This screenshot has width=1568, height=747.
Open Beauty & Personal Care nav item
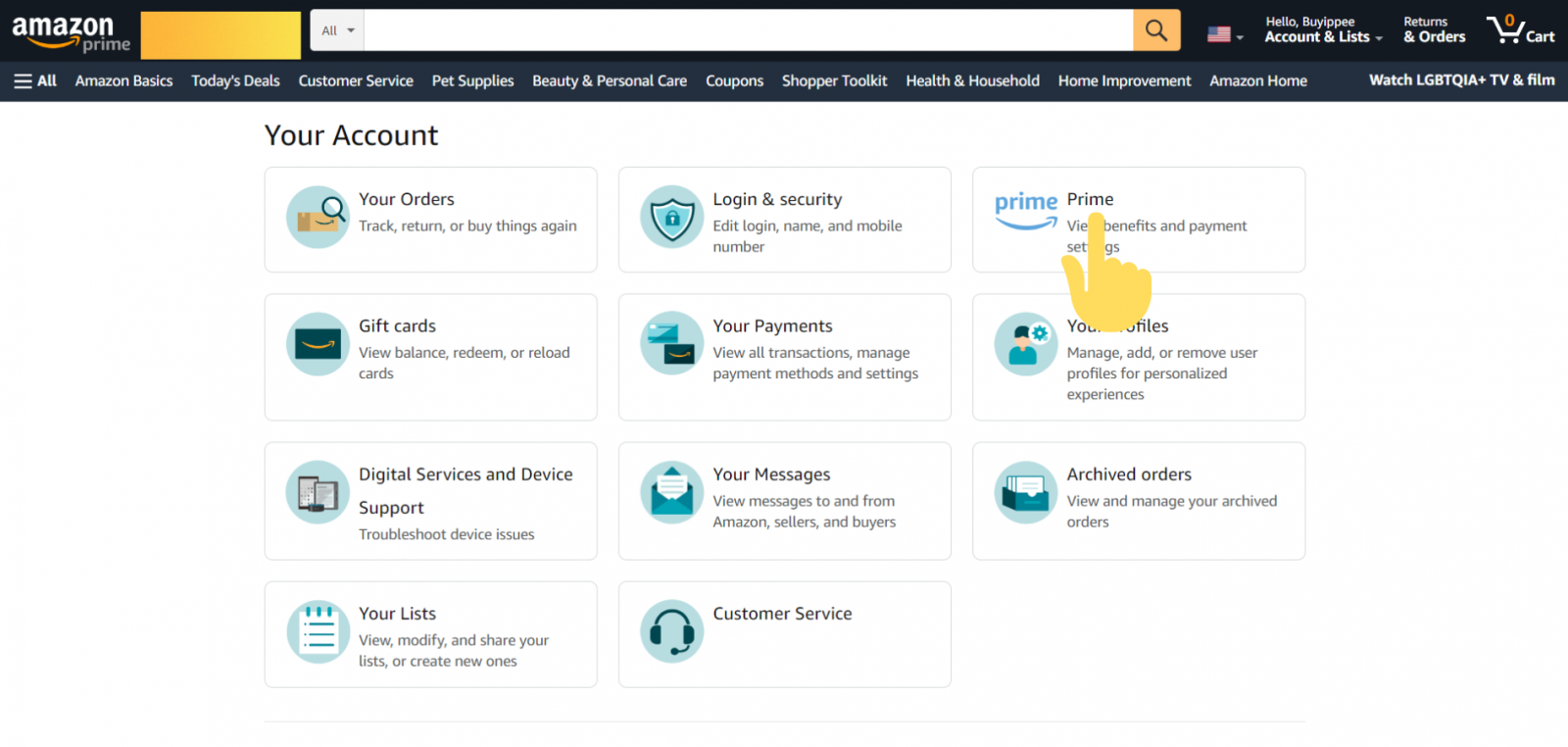[610, 80]
